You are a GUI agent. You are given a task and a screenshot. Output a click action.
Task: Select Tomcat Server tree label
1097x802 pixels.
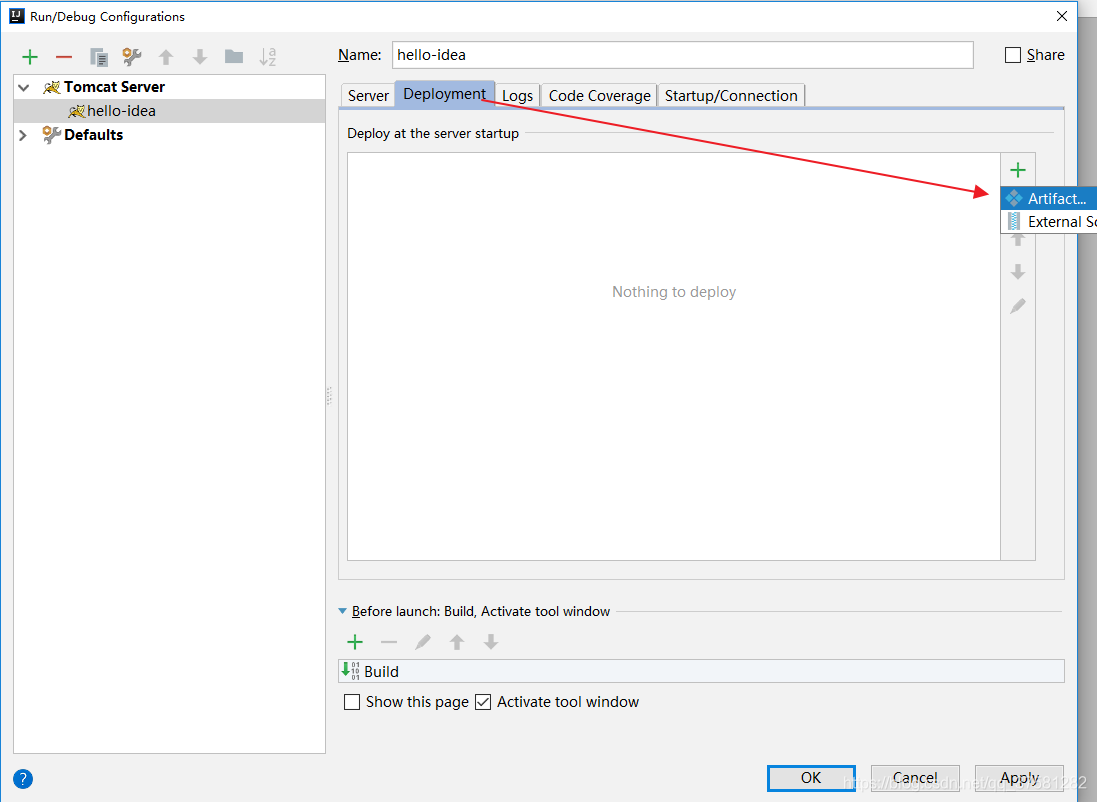point(114,87)
